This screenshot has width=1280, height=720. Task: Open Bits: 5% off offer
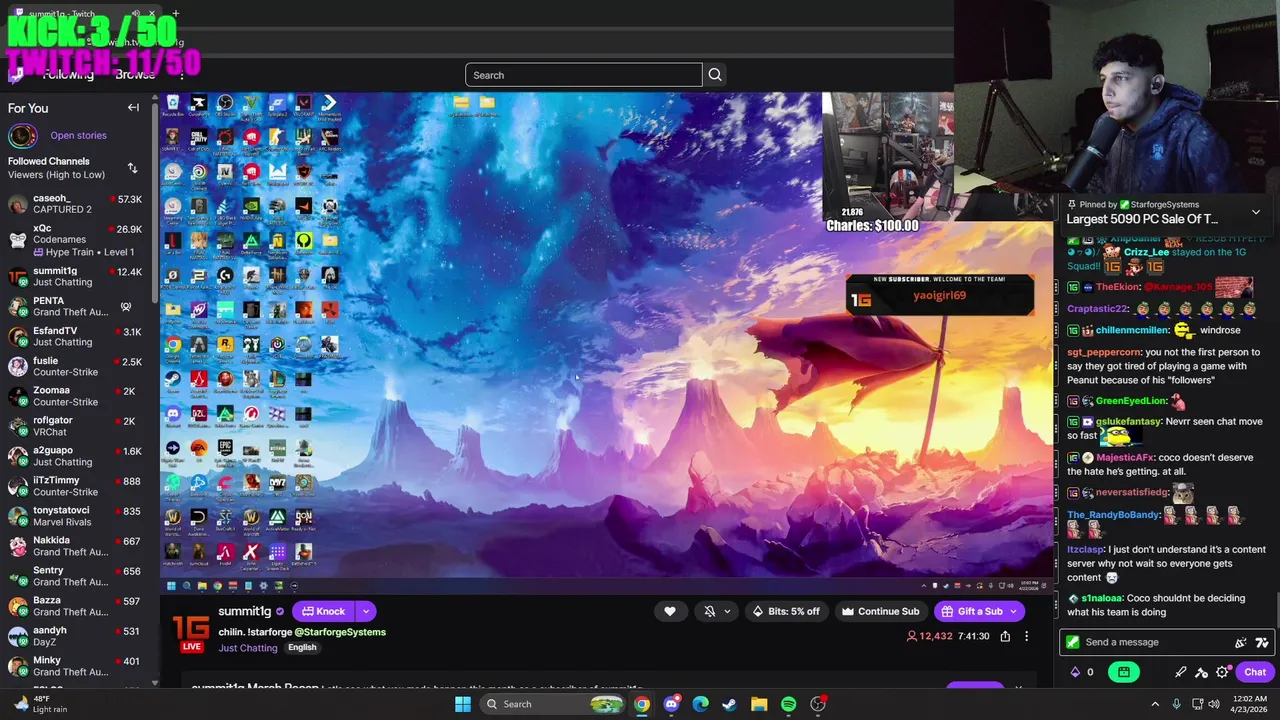[x=786, y=611]
